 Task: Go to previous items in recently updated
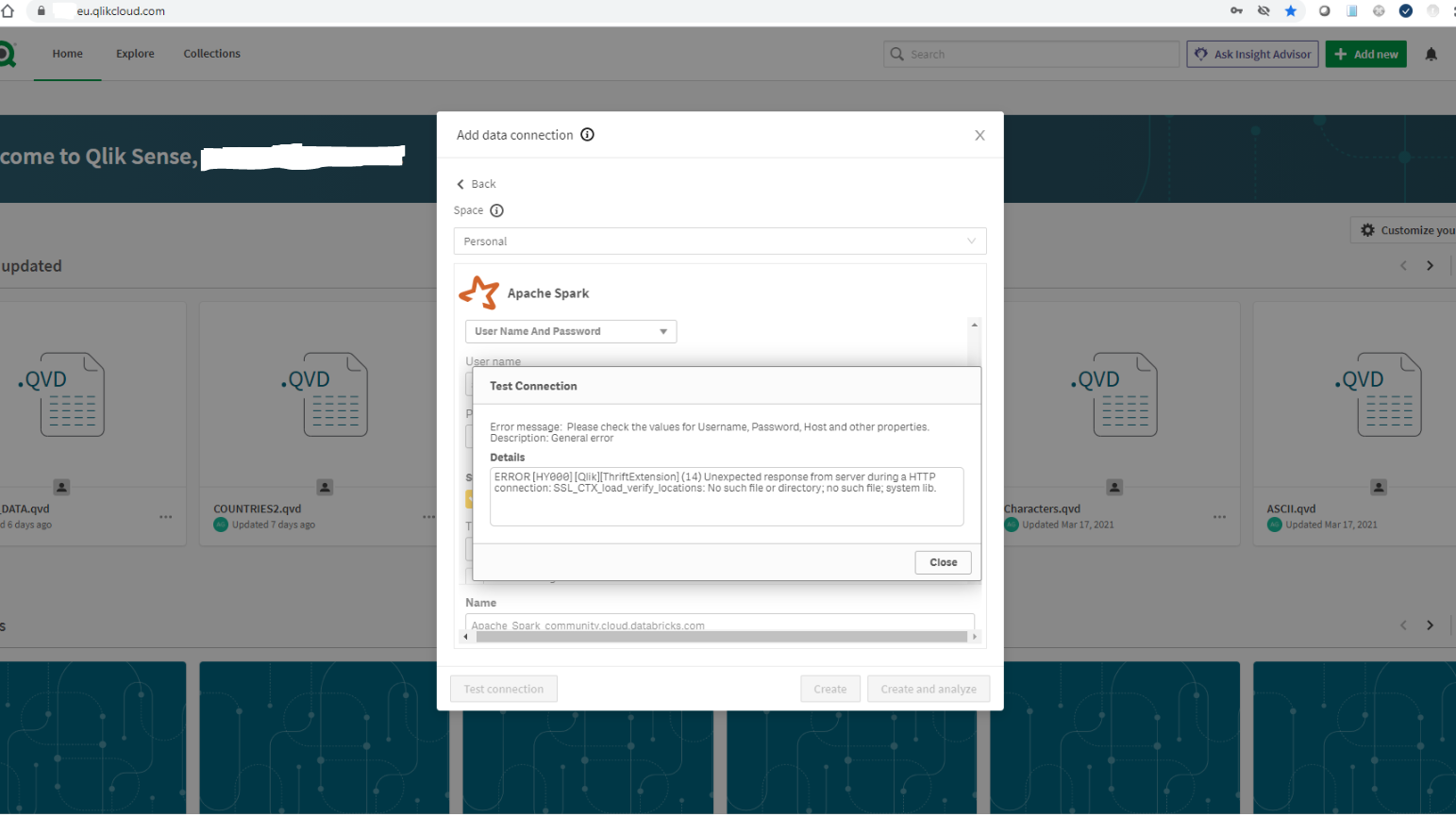(x=1403, y=266)
